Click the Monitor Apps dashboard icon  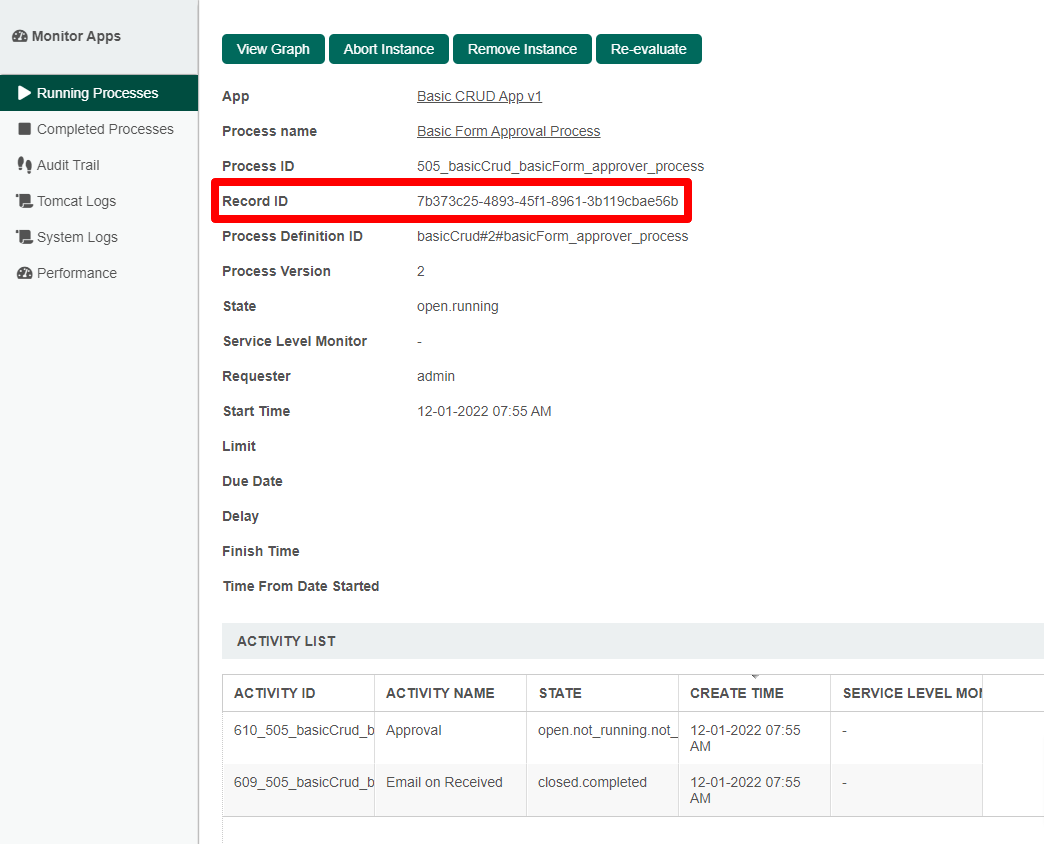tap(19, 36)
